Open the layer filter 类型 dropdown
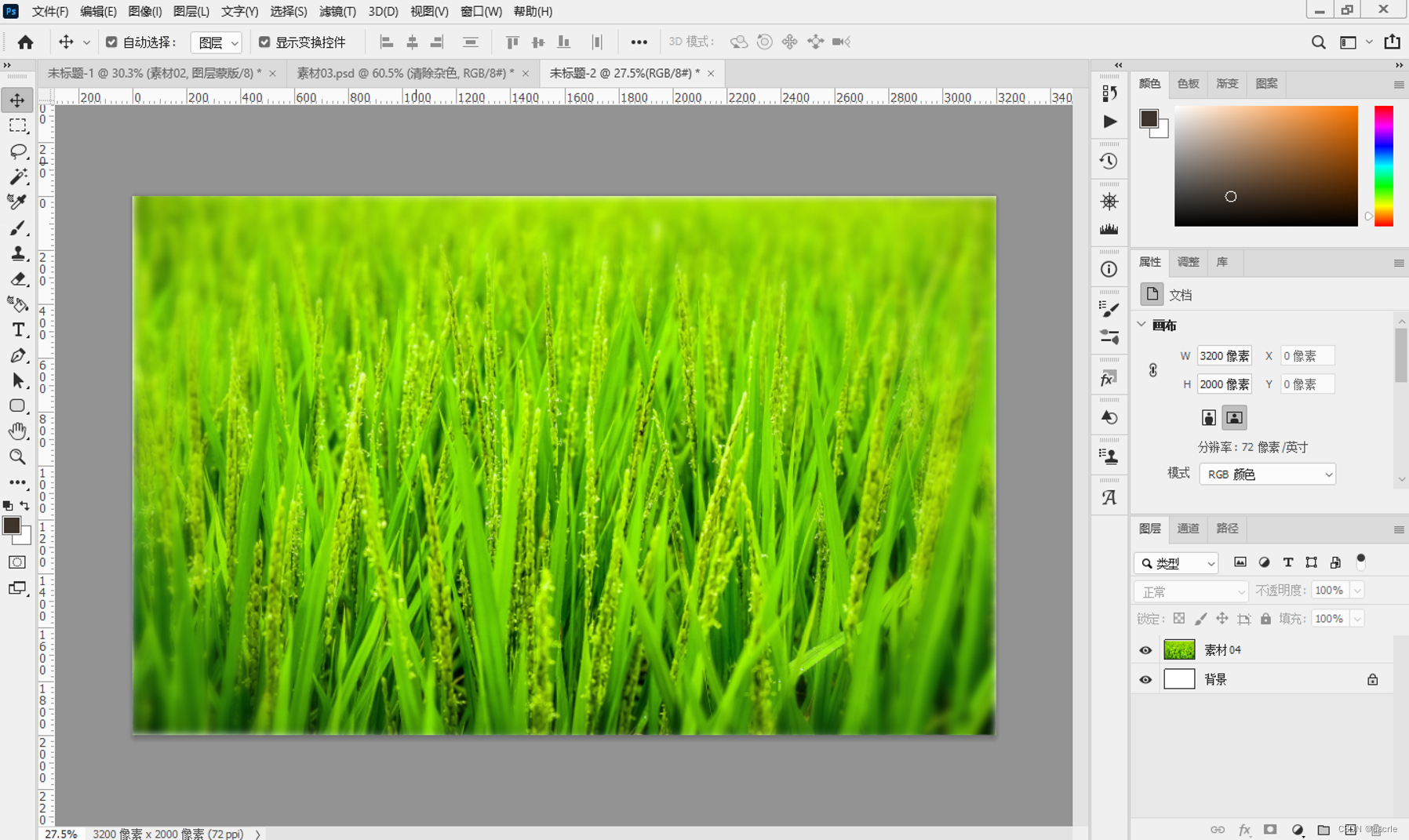This screenshot has width=1409, height=840. (x=1176, y=563)
